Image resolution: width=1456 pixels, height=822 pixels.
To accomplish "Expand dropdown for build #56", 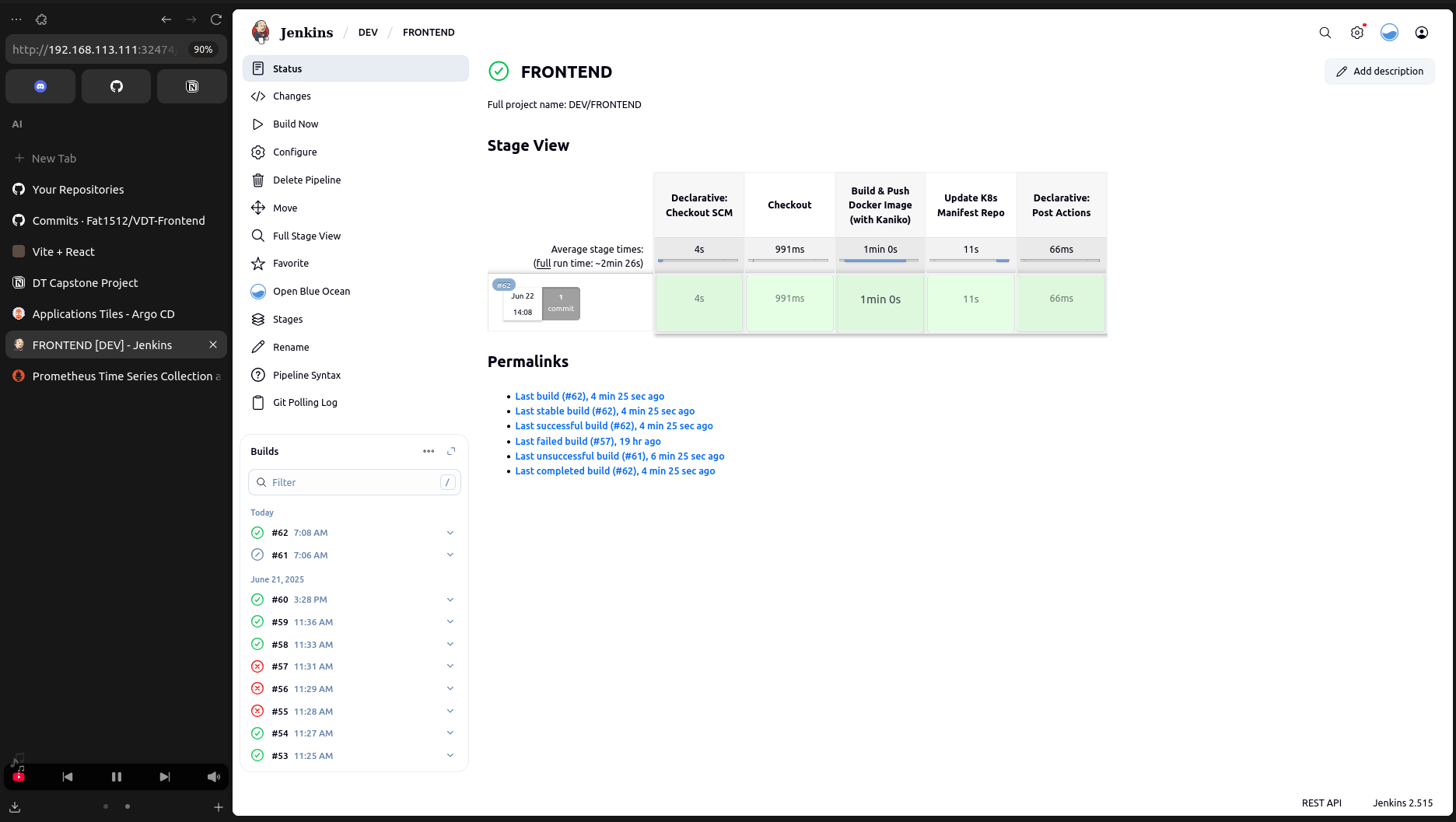I will coord(450,688).
